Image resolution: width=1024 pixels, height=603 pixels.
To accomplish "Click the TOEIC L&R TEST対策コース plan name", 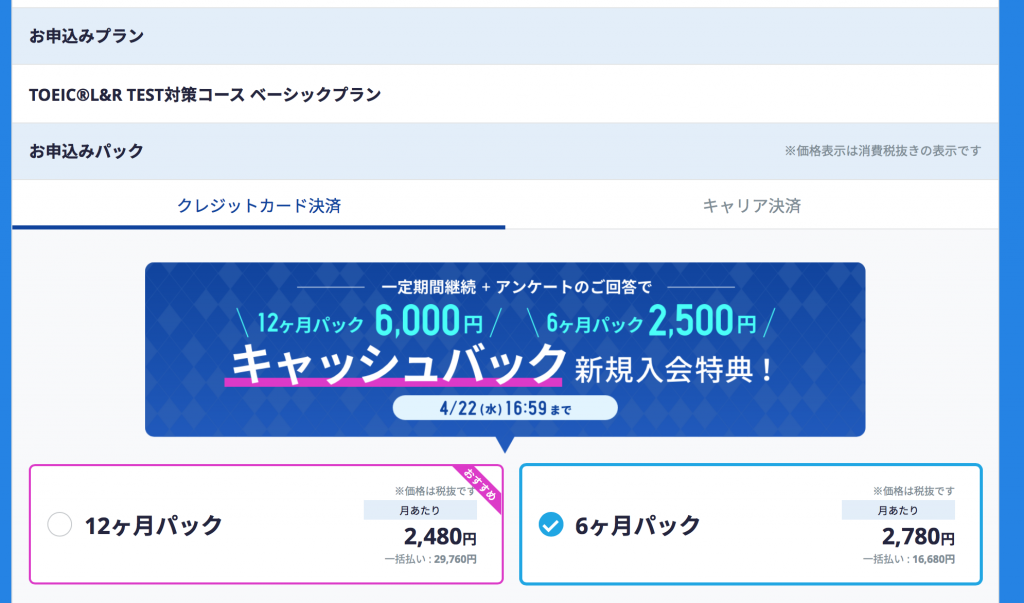I will coord(205,95).
